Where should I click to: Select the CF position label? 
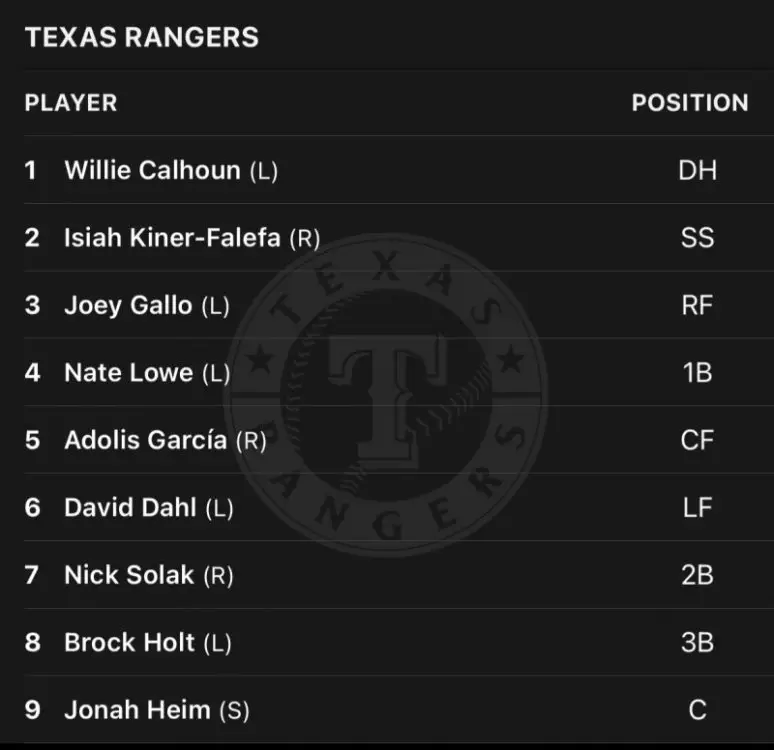pos(697,440)
